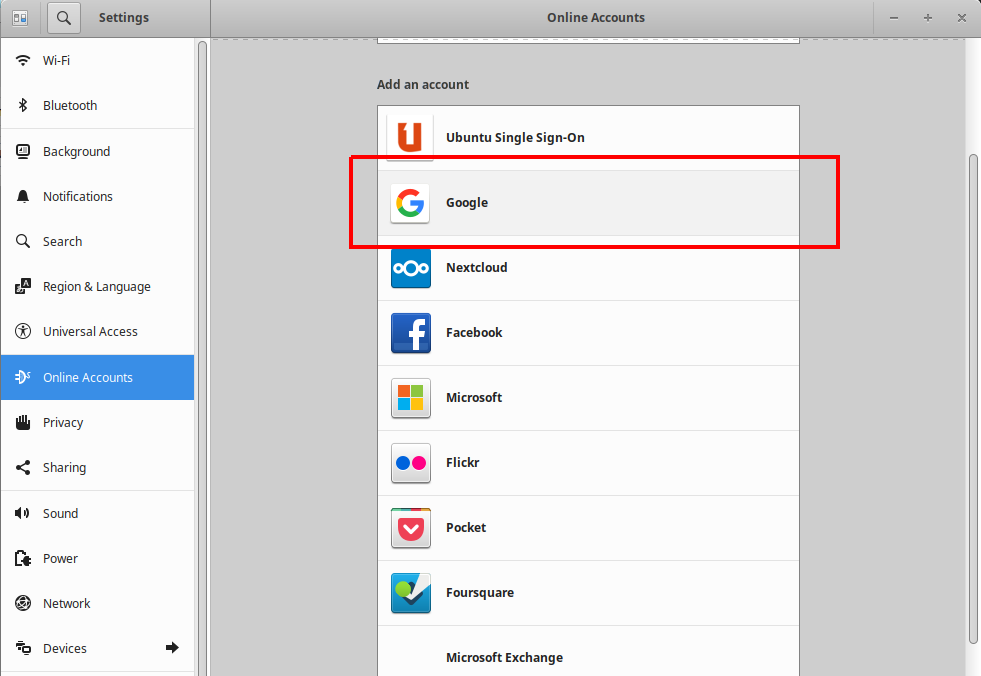Viewport: 981px width, 676px height.
Task: Click the Network globe icon
Action: 23,603
